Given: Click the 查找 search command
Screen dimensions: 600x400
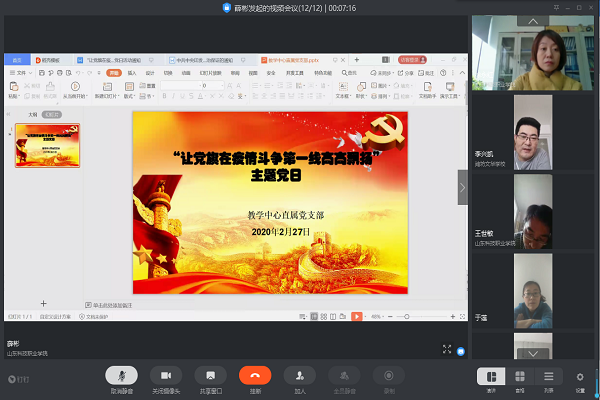Looking at the screenshot, I should tap(349, 73).
